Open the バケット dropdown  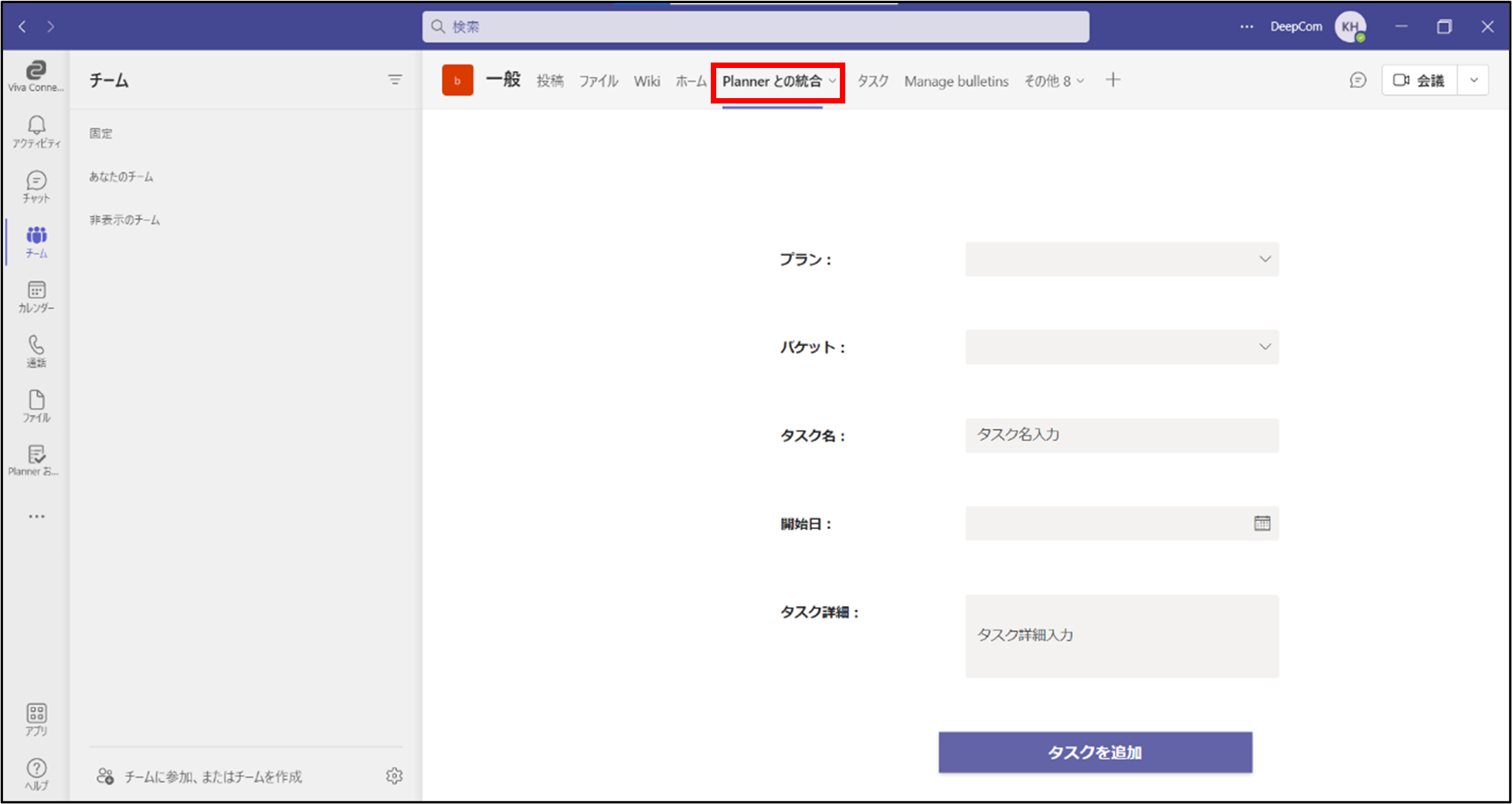click(1122, 348)
